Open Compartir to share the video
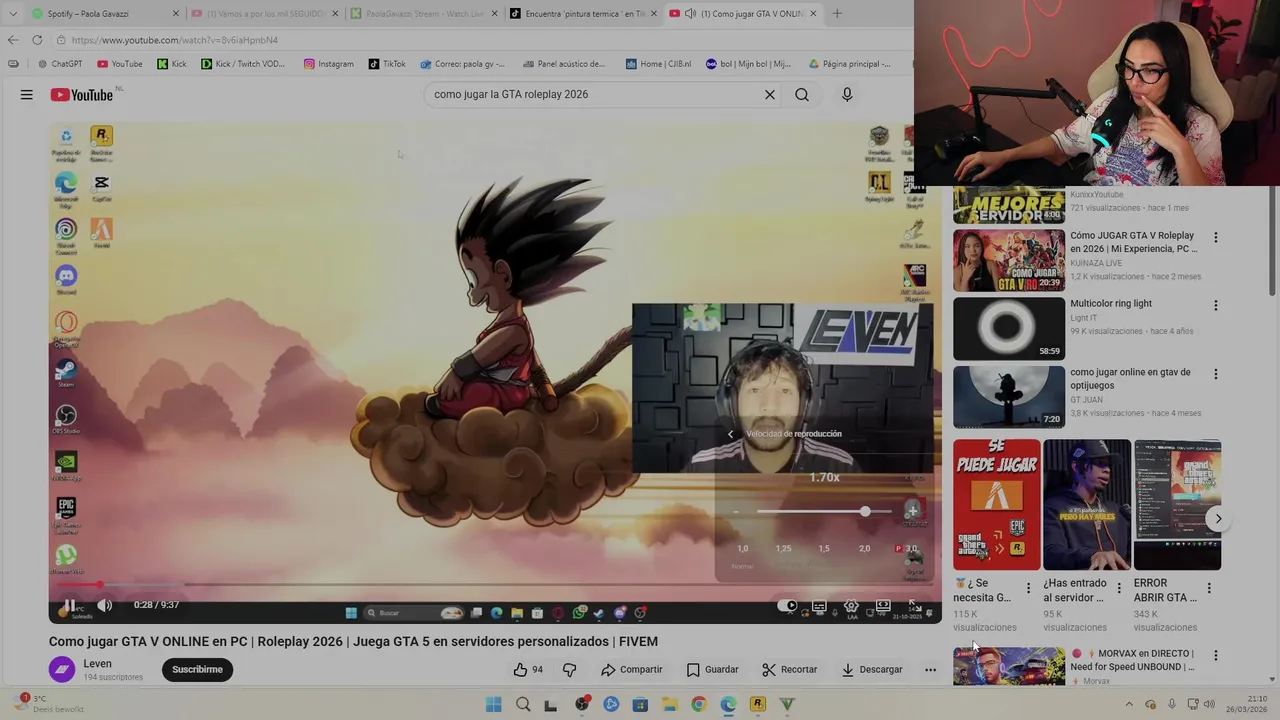This screenshot has height=720, width=1280. (x=632, y=670)
